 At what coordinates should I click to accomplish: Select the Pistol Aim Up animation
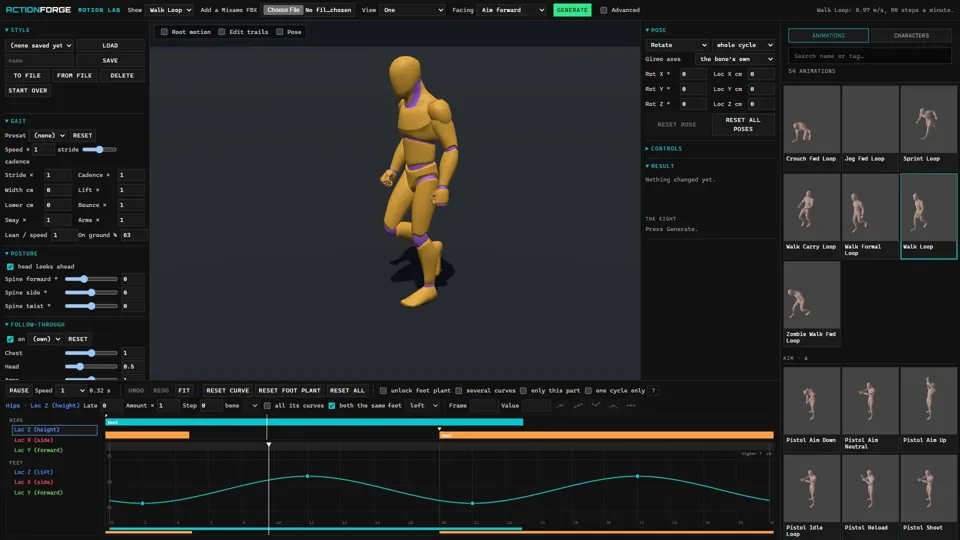[928, 409]
